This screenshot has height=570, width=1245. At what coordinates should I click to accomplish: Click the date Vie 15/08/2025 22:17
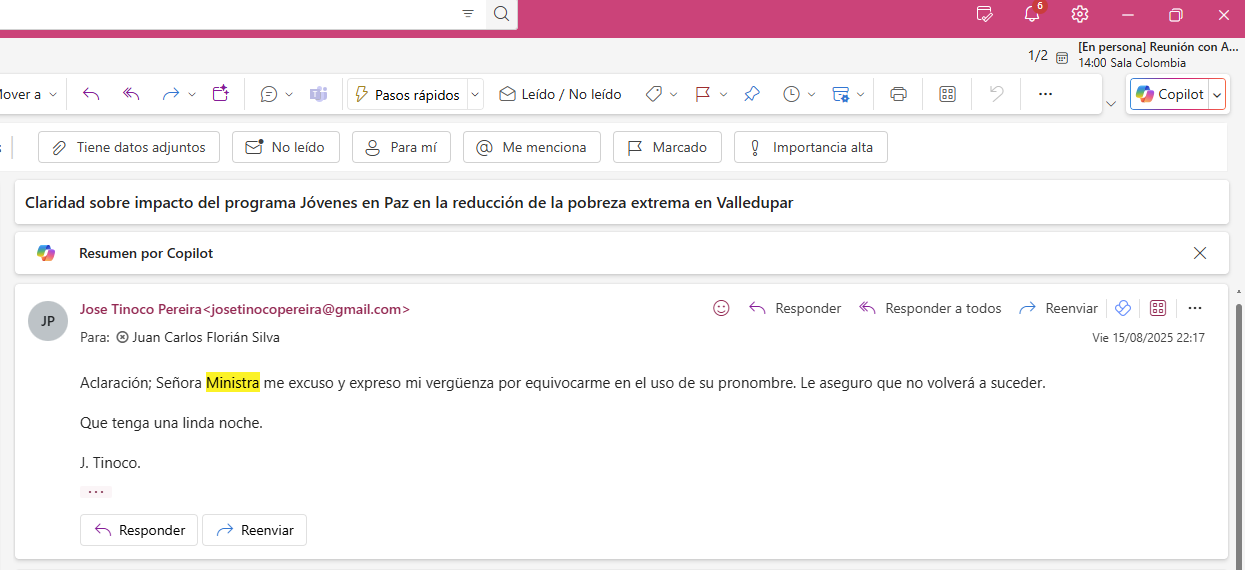click(1148, 338)
